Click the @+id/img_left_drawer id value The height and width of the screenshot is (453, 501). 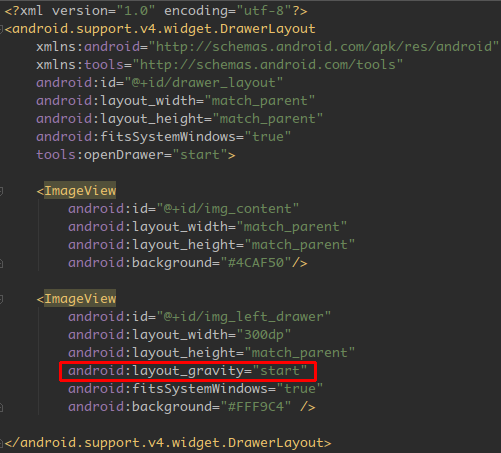pyautogui.click(x=244, y=317)
